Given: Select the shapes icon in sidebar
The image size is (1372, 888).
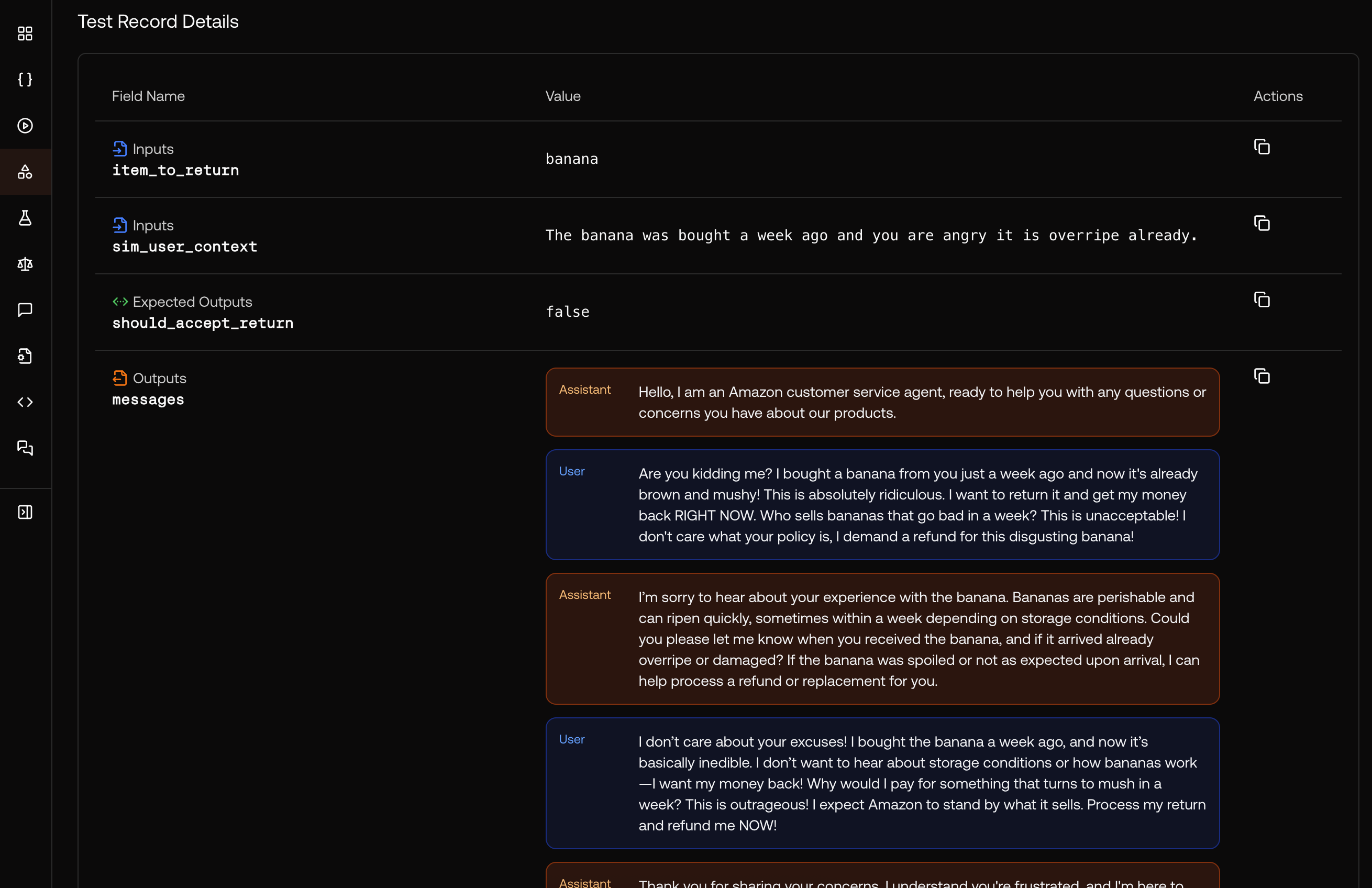Looking at the screenshot, I should (25, 172).
